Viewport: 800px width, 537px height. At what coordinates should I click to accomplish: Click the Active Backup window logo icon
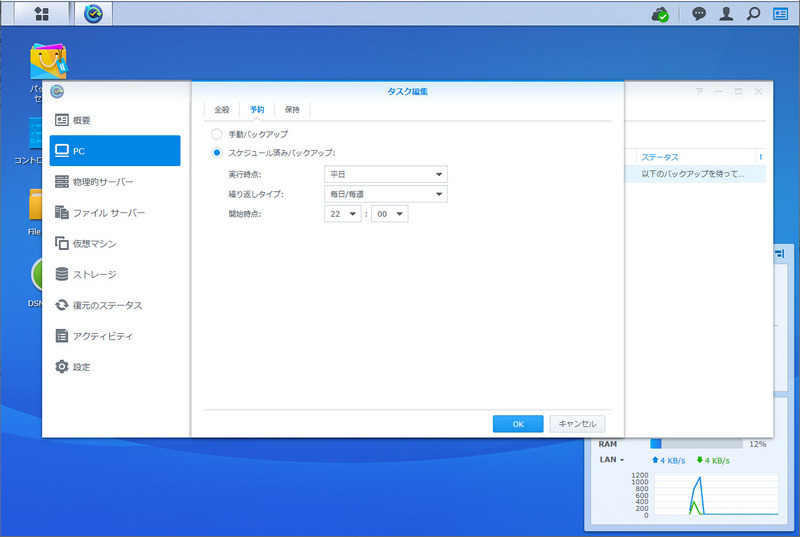coord(57,91)
